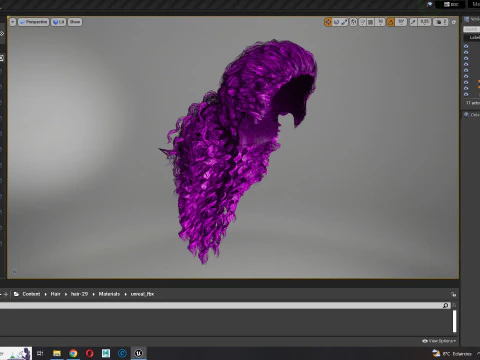Screen dimensions: 480x360
Task: Open the Perspective view mode menu
Action: (x=33, y=22)
